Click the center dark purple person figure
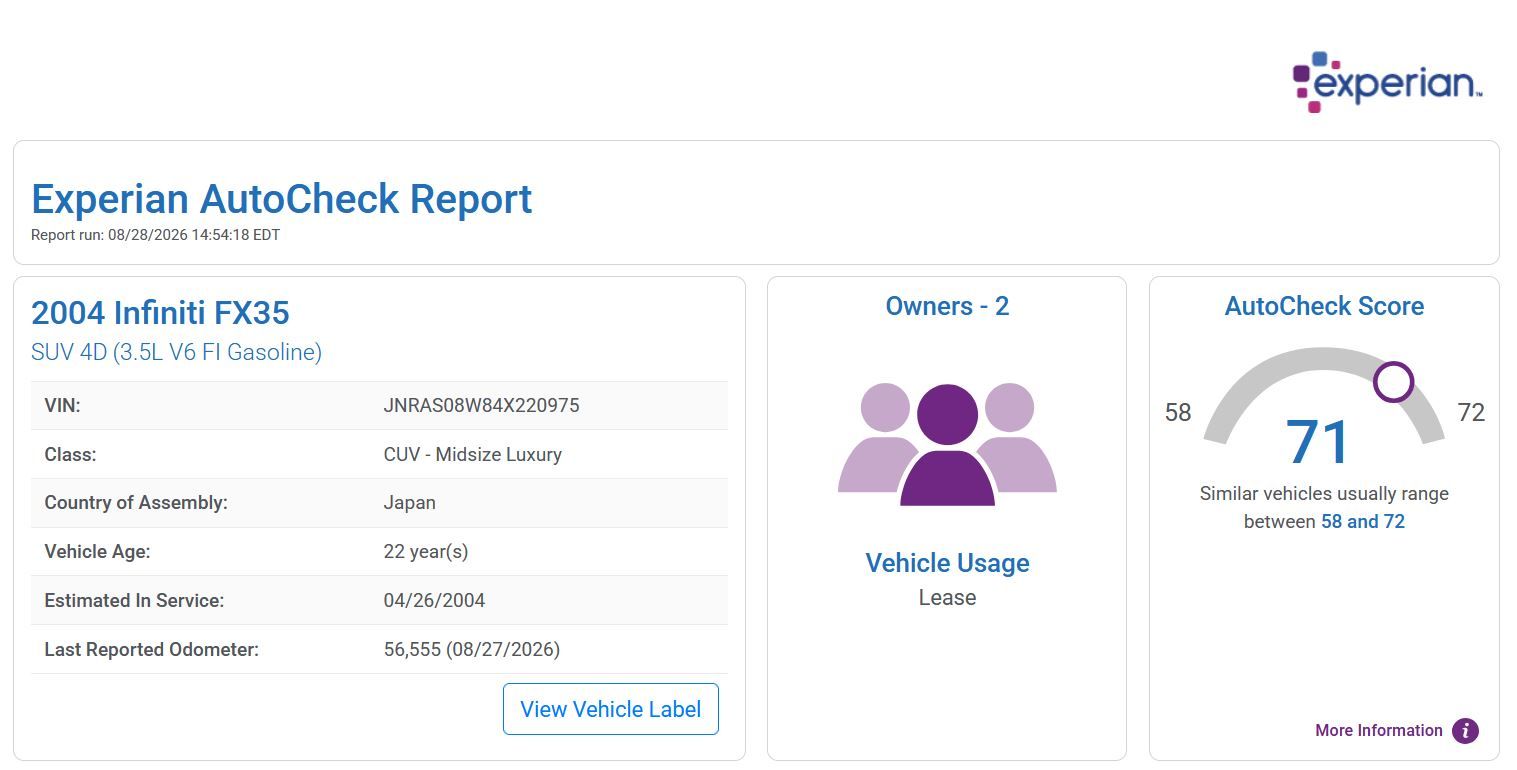This screenshot has height=770, width=1517. tap(947, 445)
